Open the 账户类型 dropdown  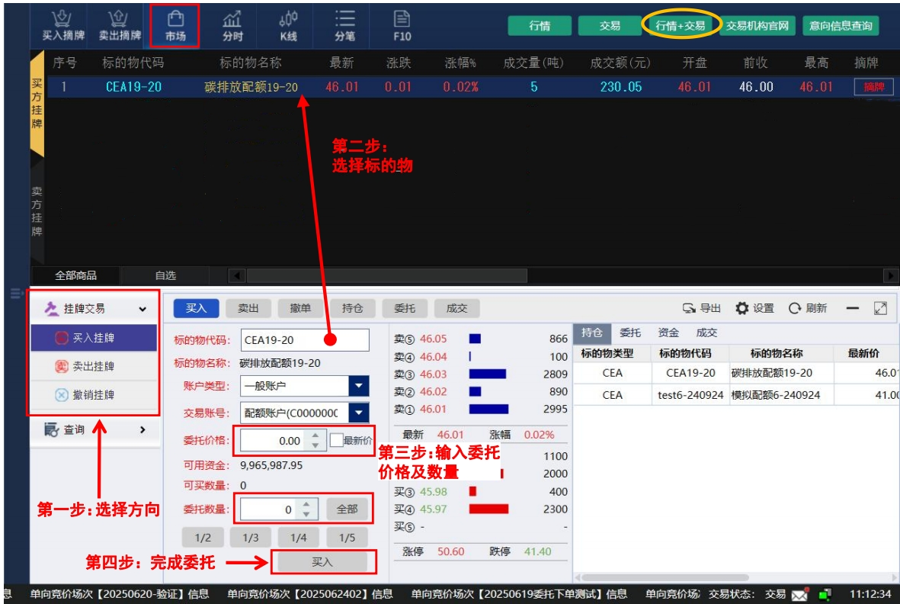coord(359,386)
